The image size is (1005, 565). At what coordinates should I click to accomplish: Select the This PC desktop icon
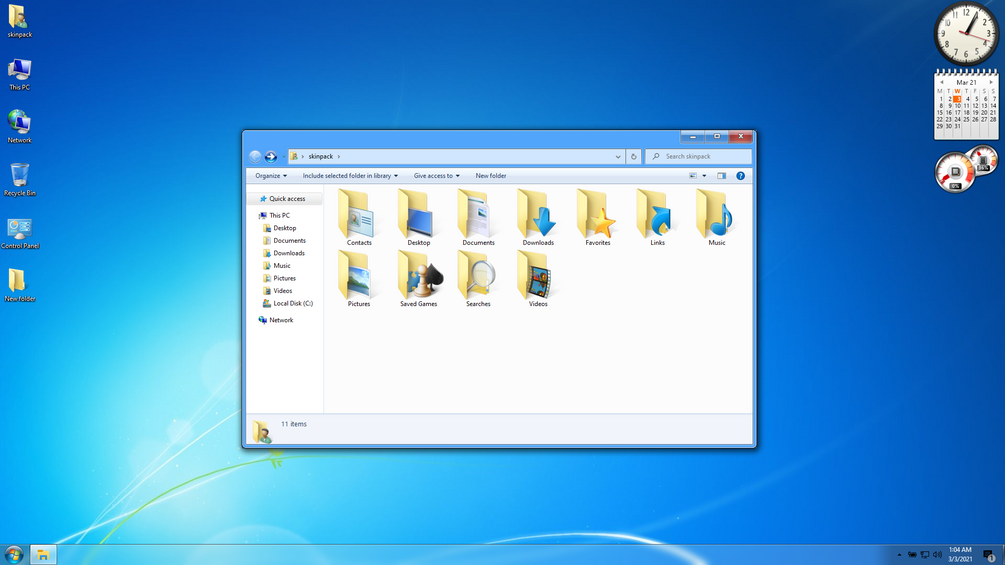pyautogui.click(x=19, y=74)
